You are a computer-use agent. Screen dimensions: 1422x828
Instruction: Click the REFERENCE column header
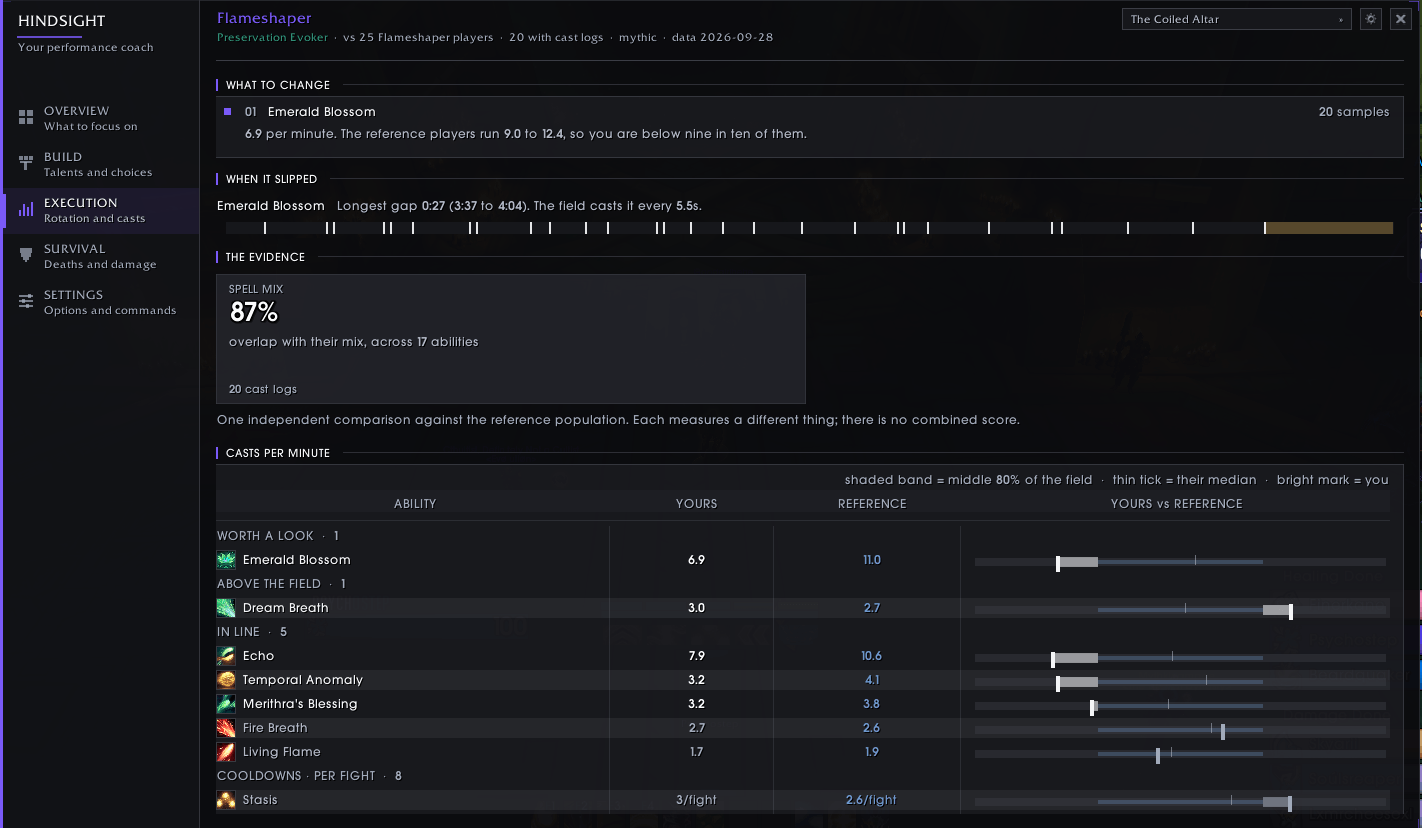[872, 504]
